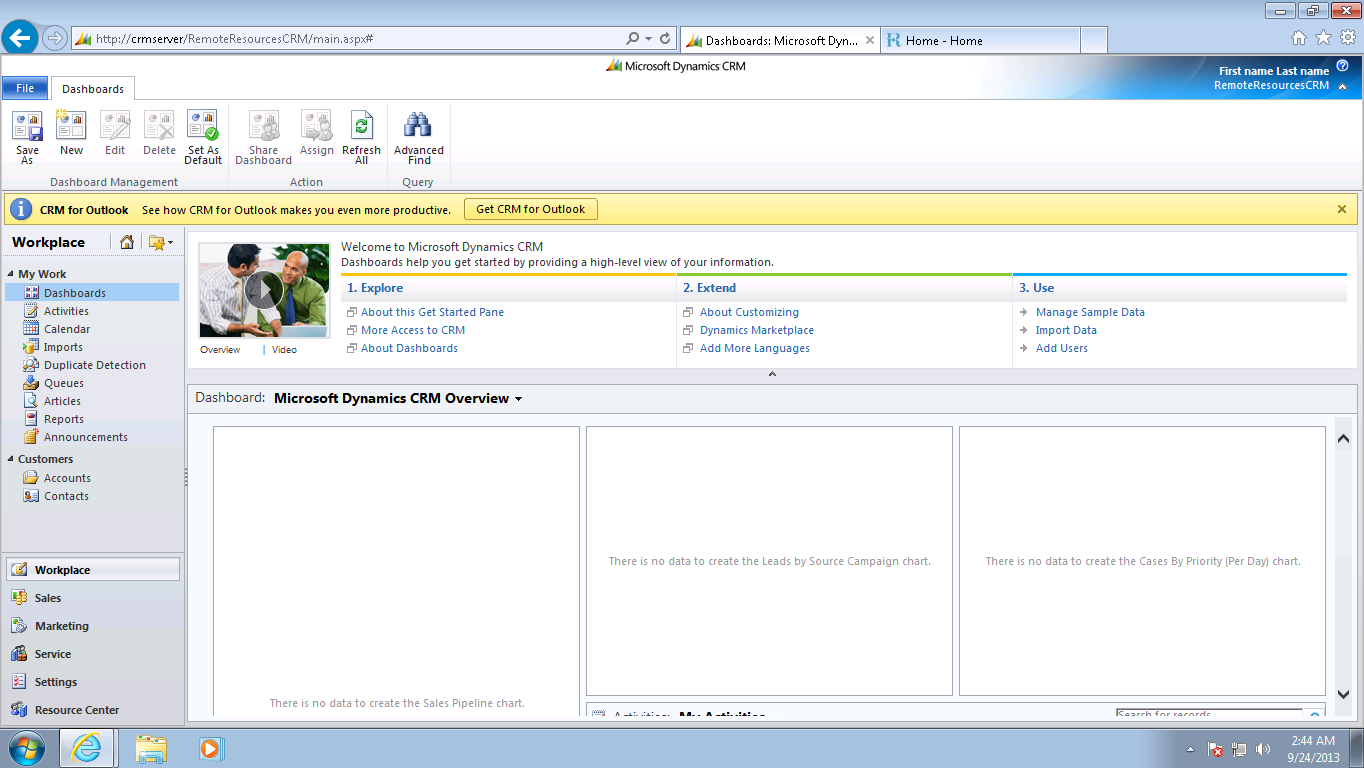Set current dashboard as default

click(202, 135)
